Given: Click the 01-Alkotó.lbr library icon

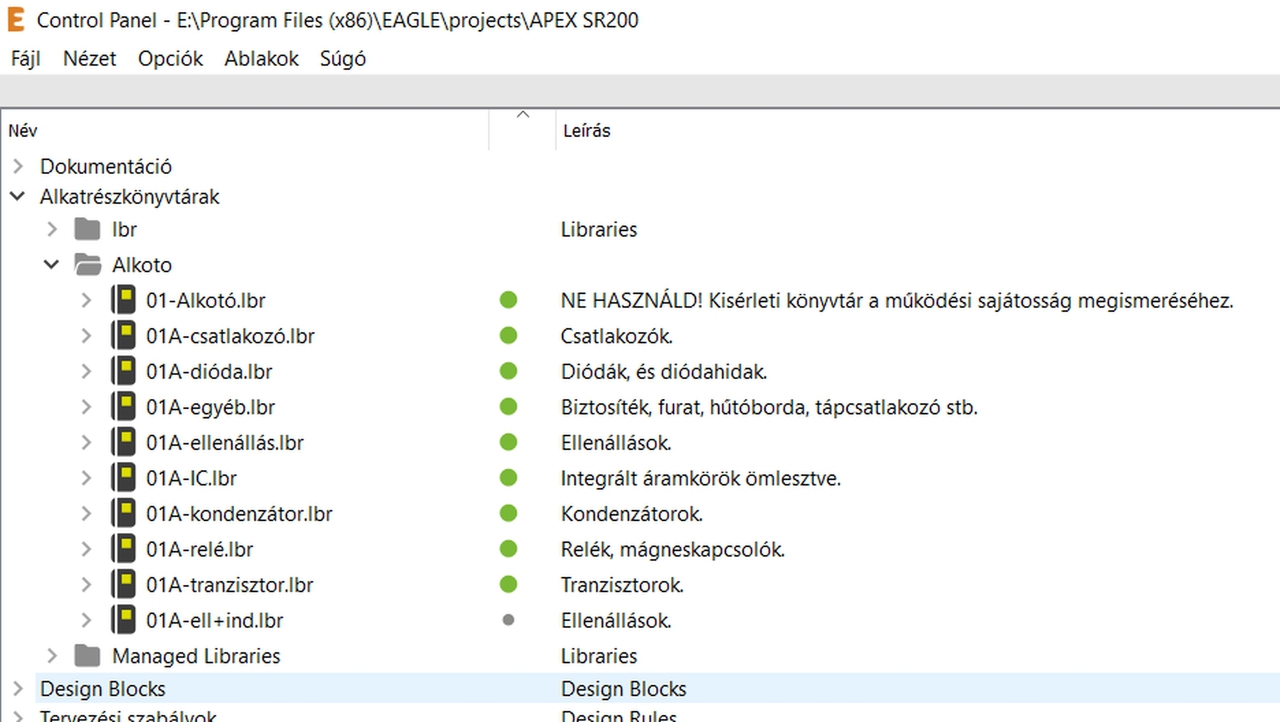Looking at the screenshot, I should pos(123,300).
